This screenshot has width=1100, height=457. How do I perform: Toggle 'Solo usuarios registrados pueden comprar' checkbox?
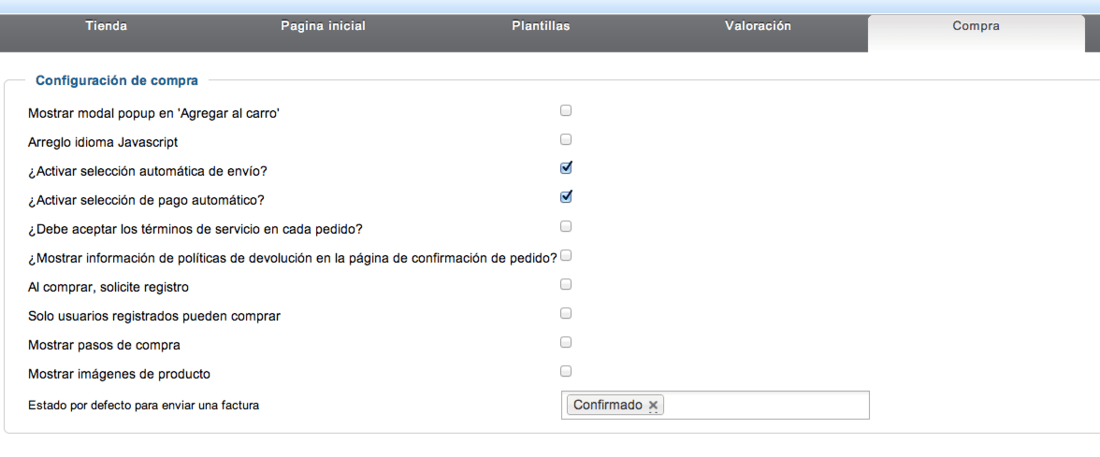click(x=566, y=313)
